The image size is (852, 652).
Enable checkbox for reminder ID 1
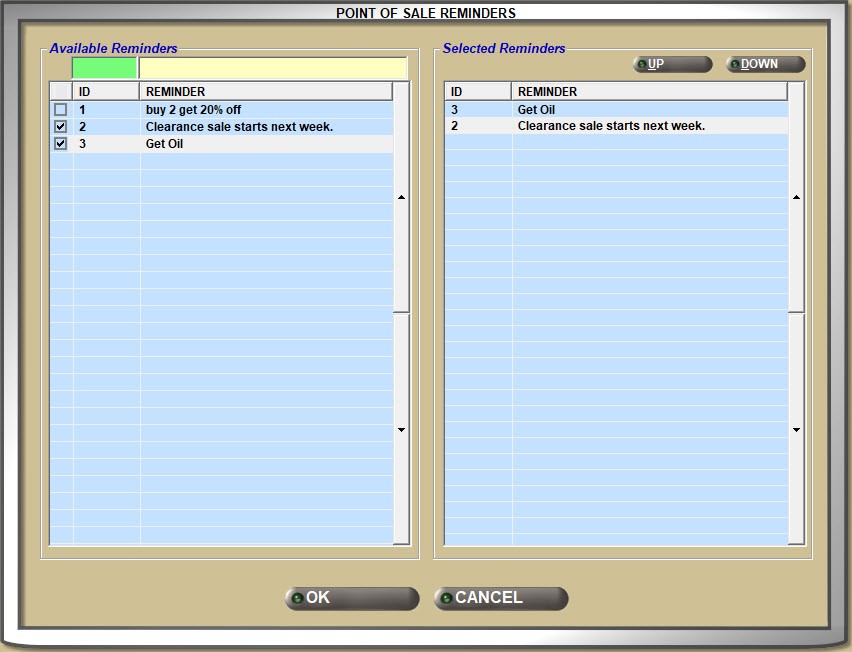click(61, 110)
